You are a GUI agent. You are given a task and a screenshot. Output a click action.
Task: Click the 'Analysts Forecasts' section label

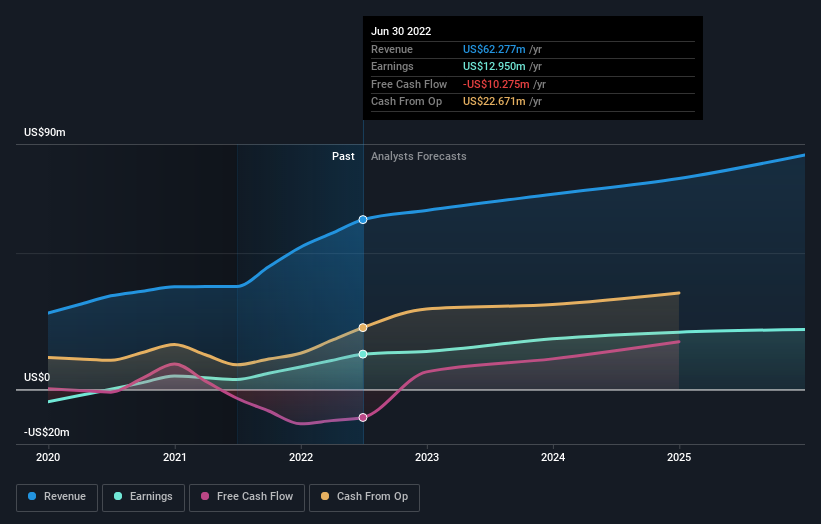click(418, 157)
